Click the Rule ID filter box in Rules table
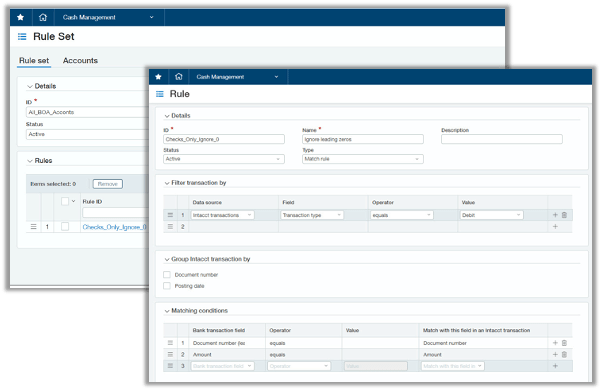Viewport: 602px width, 391px height. click(x=115, y=213)
